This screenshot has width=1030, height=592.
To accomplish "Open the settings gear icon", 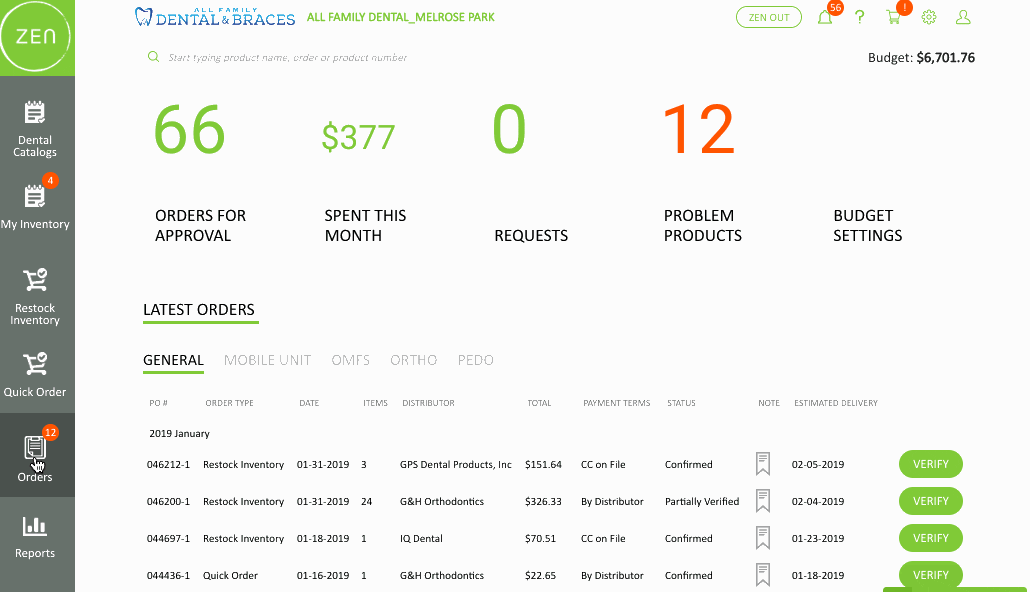I will 929,17.
